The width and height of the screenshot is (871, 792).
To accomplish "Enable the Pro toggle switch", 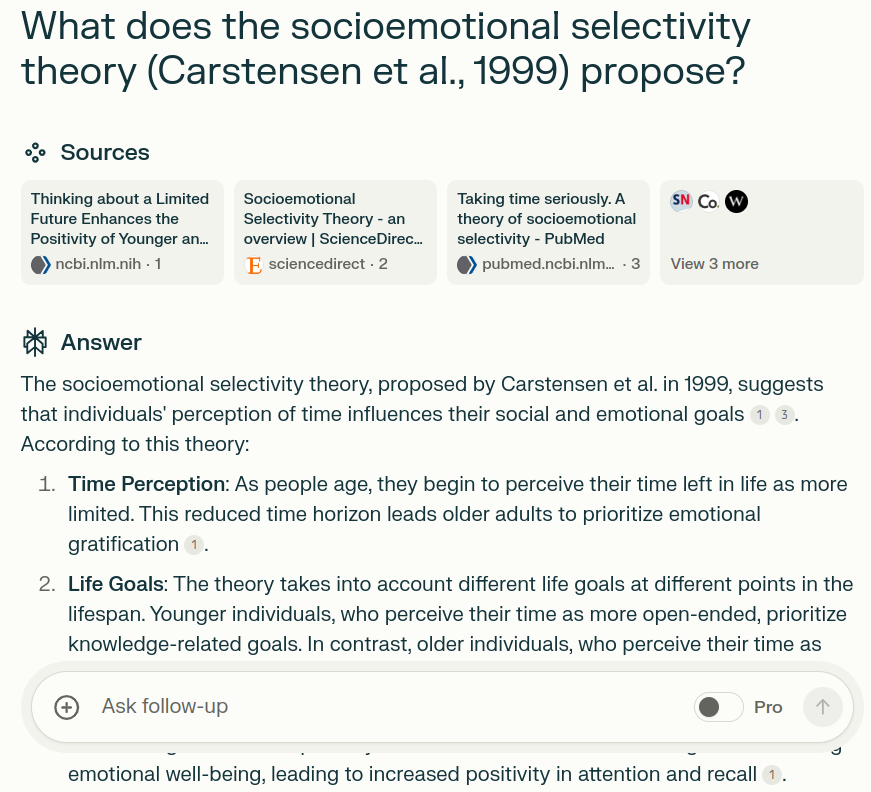I will click(718, 707).
